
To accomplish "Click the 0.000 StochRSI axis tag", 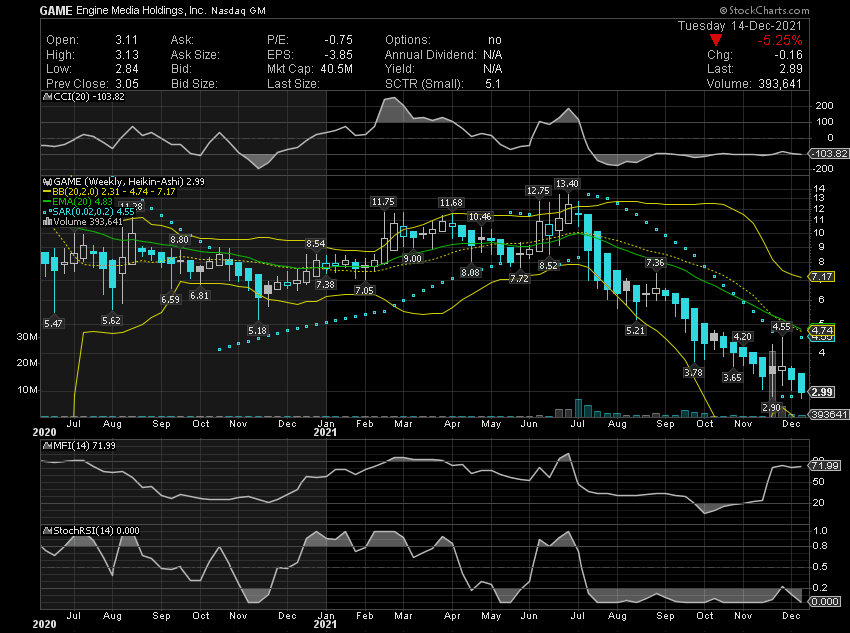I will (825, 602).
